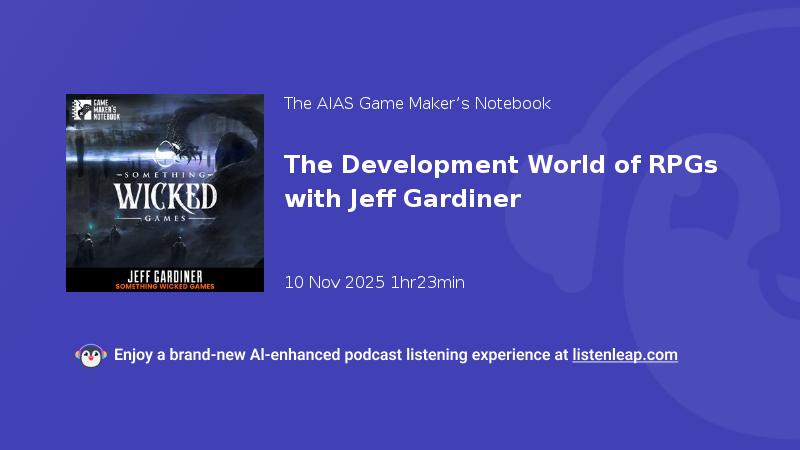The height and width of the screenshot is (450, 800).
Task: Click the Game Maker's Notebook logo on artwork
Action: tap(96, 110)
